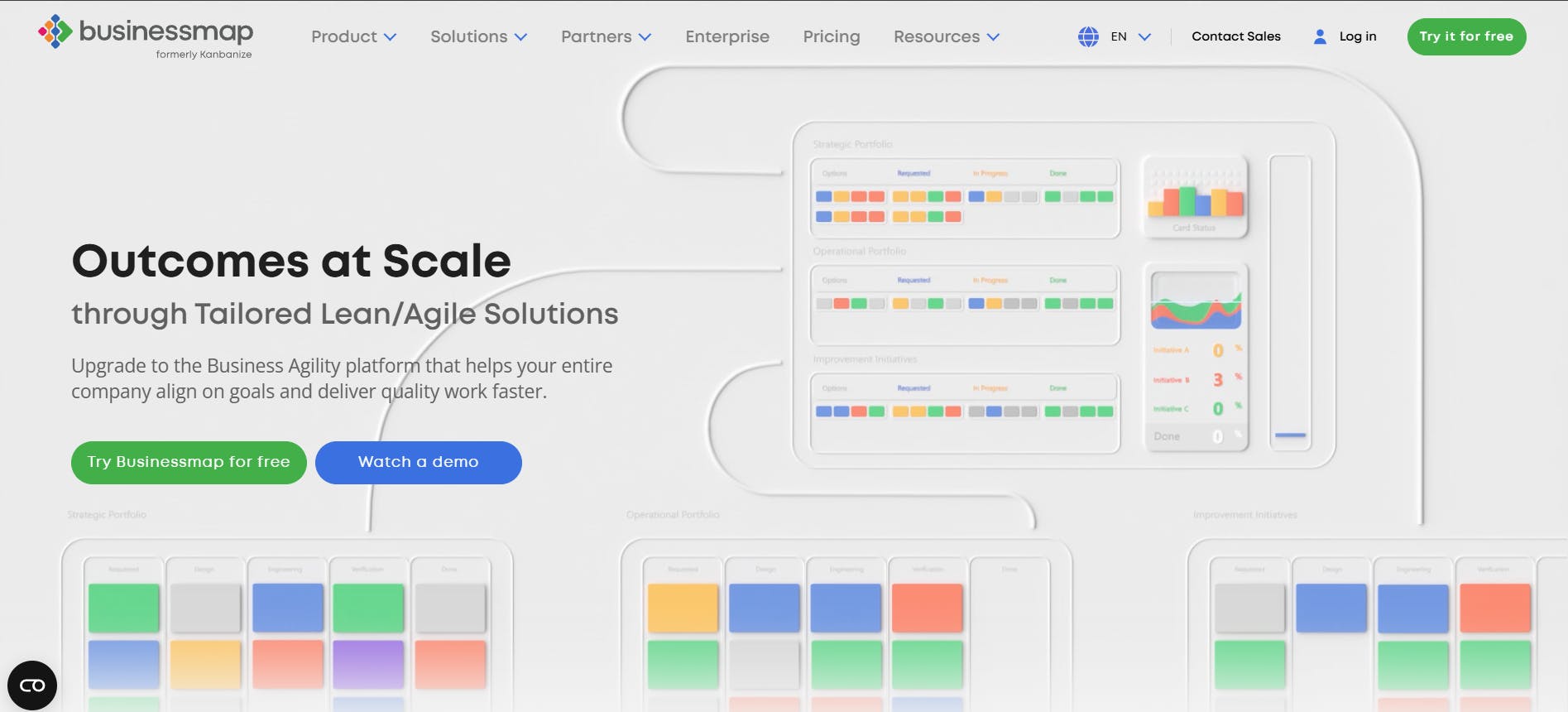Open the Partners menu
This screenshot has height=712, width=1568.
coord(597,36)
